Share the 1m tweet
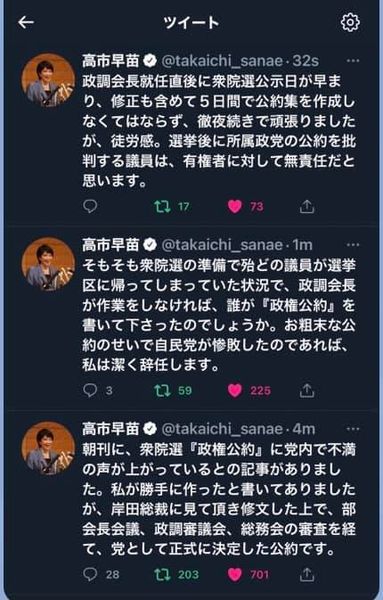383x600 pixels. [307, 390]
